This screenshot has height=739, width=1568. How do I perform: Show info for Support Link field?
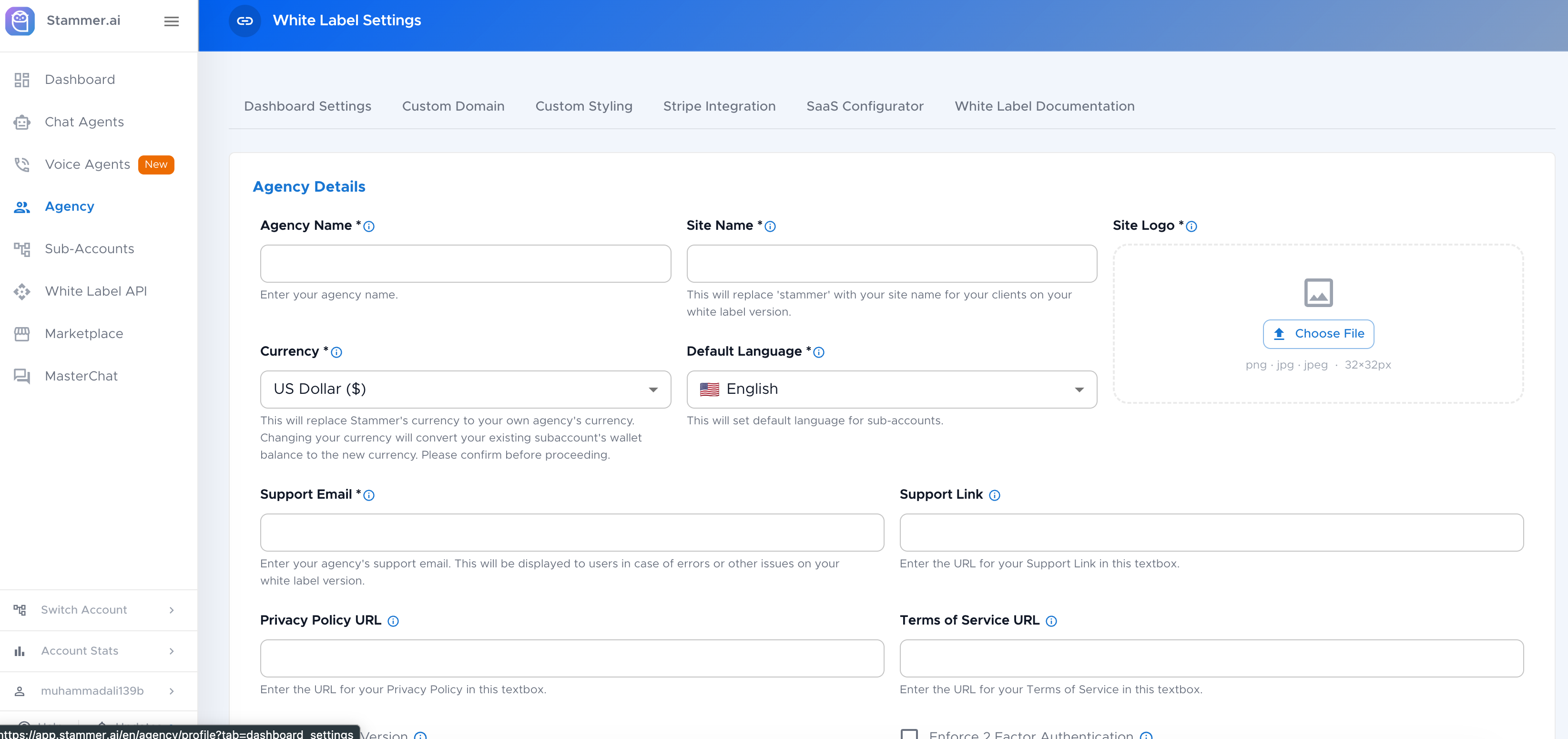995,495
